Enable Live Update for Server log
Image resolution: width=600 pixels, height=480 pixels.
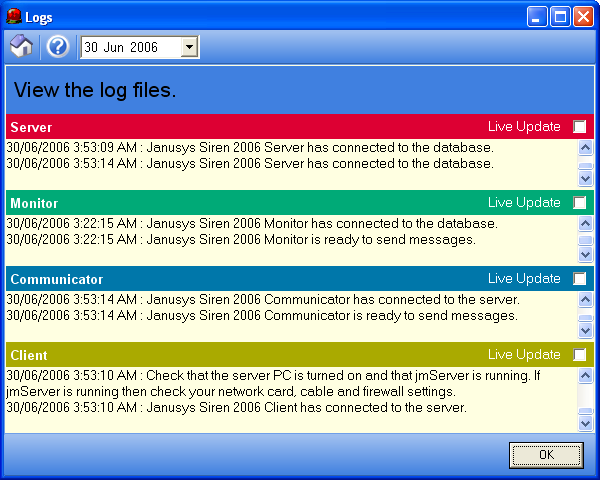coord(579,126)
